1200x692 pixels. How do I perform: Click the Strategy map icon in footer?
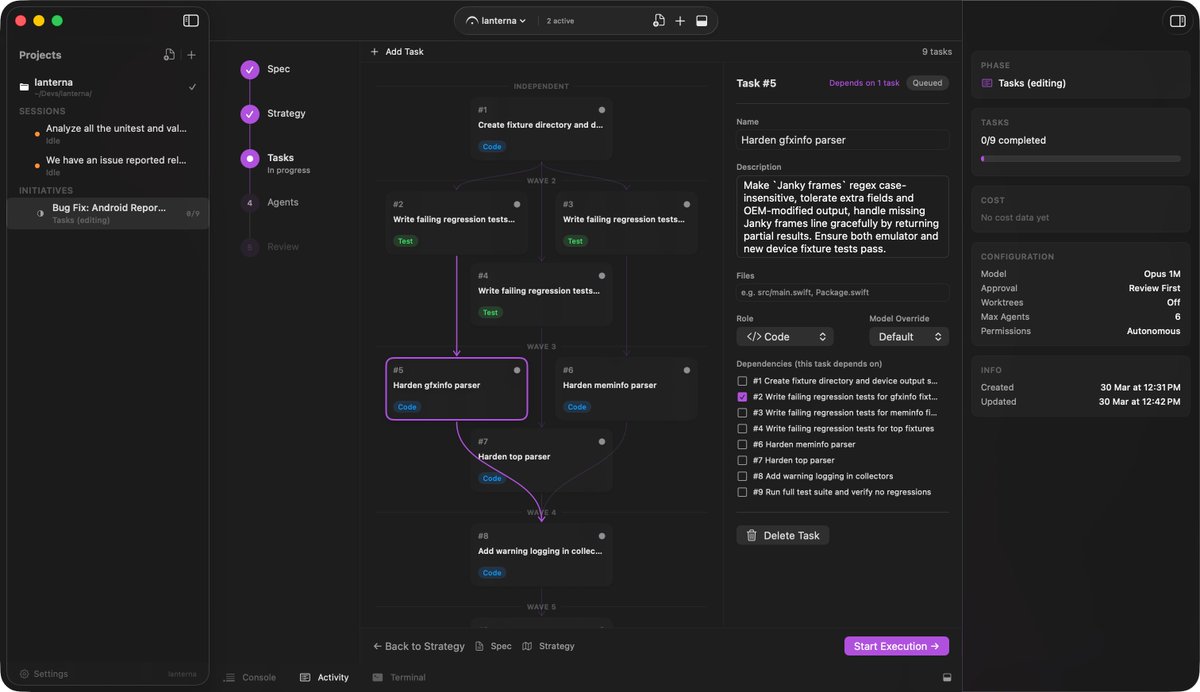pyautogui.click(x=527, y=646)
